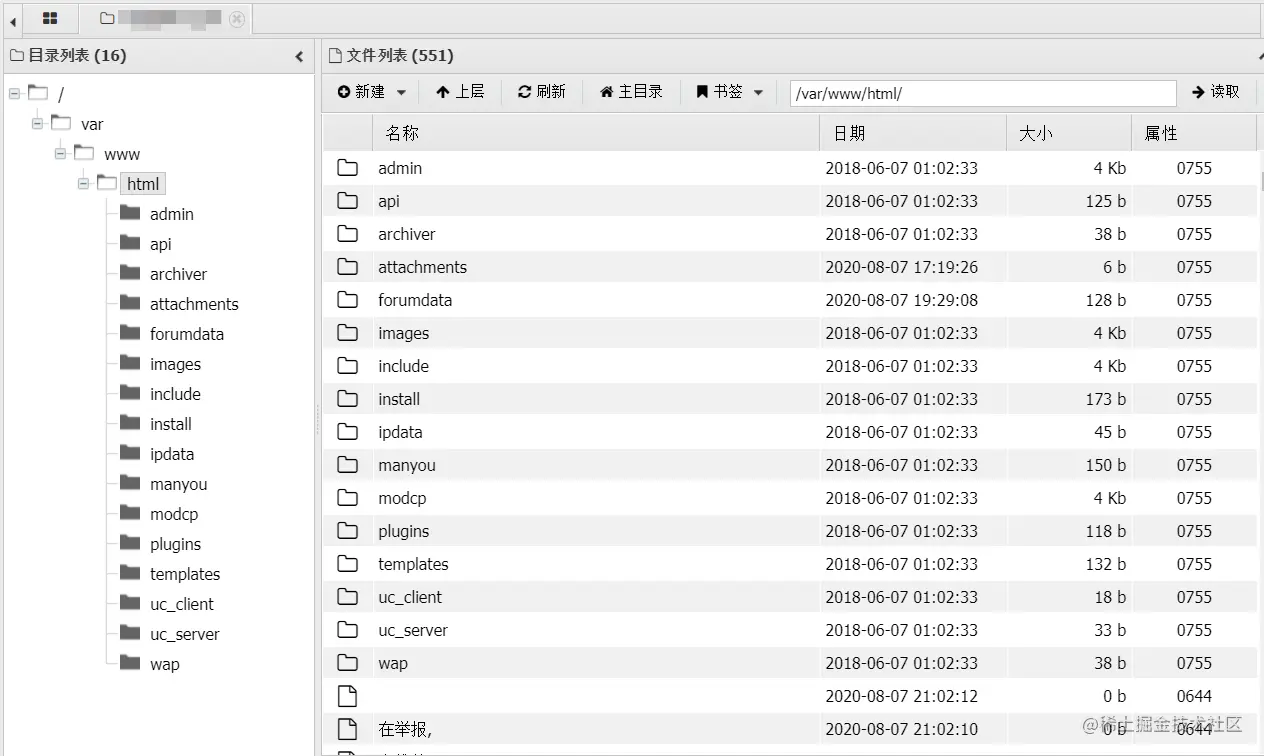1264x756 pixels.
Task: Select include folder in directory tree
Action: [x=176, y=394]
